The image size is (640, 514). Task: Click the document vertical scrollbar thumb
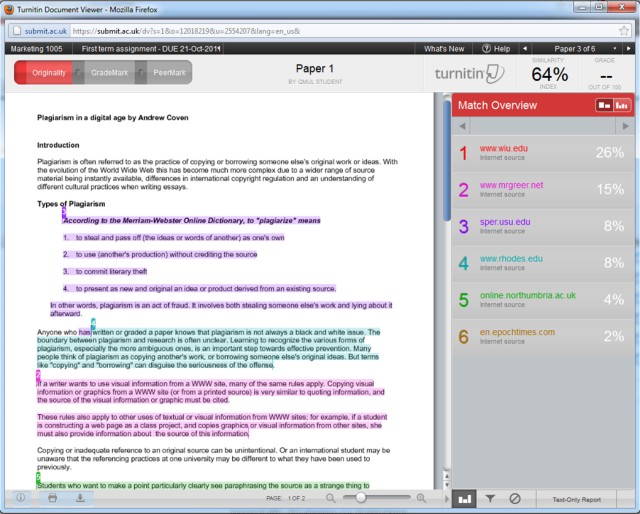click(447, 161)
